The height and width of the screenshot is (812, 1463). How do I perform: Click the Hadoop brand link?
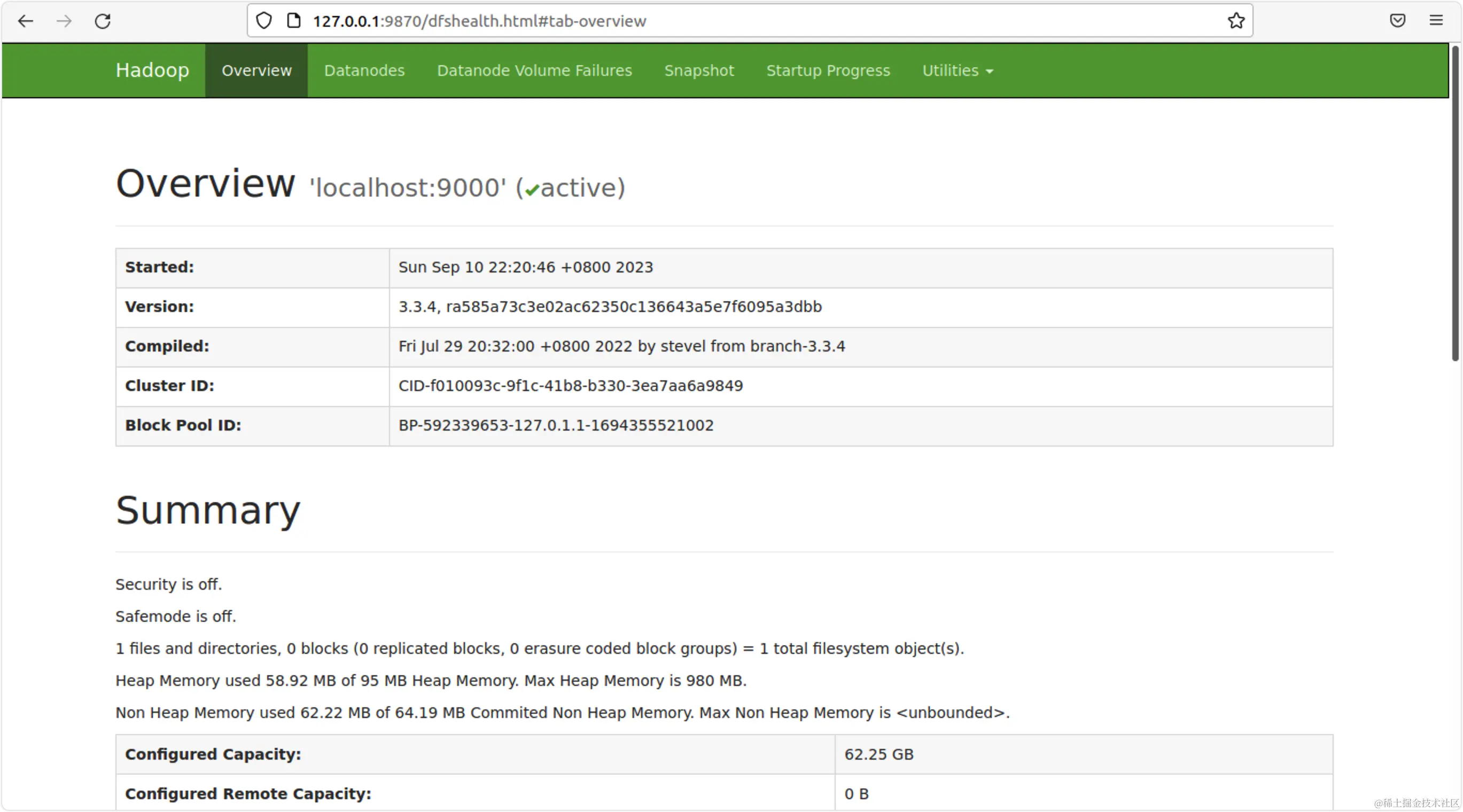click(x=152, y=71)
